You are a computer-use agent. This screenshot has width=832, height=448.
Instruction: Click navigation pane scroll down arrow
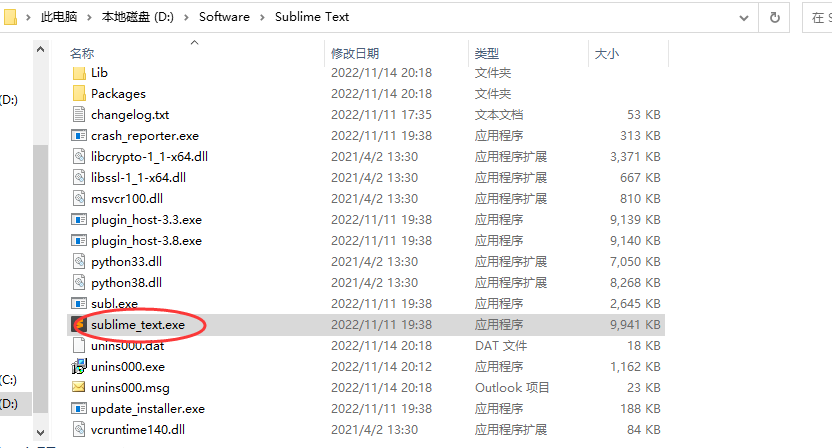click(x=40, y=433)
